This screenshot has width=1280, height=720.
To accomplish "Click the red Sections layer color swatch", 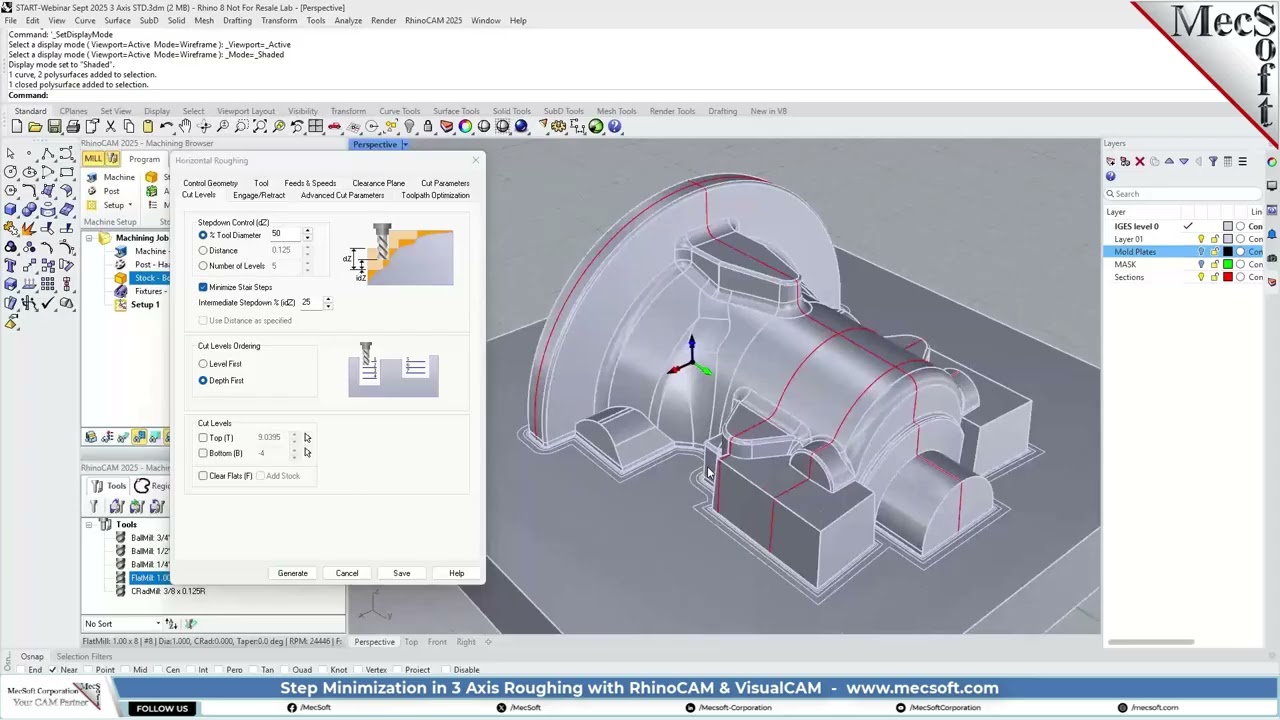I will pyautogui.click(x=1228, y=277).
